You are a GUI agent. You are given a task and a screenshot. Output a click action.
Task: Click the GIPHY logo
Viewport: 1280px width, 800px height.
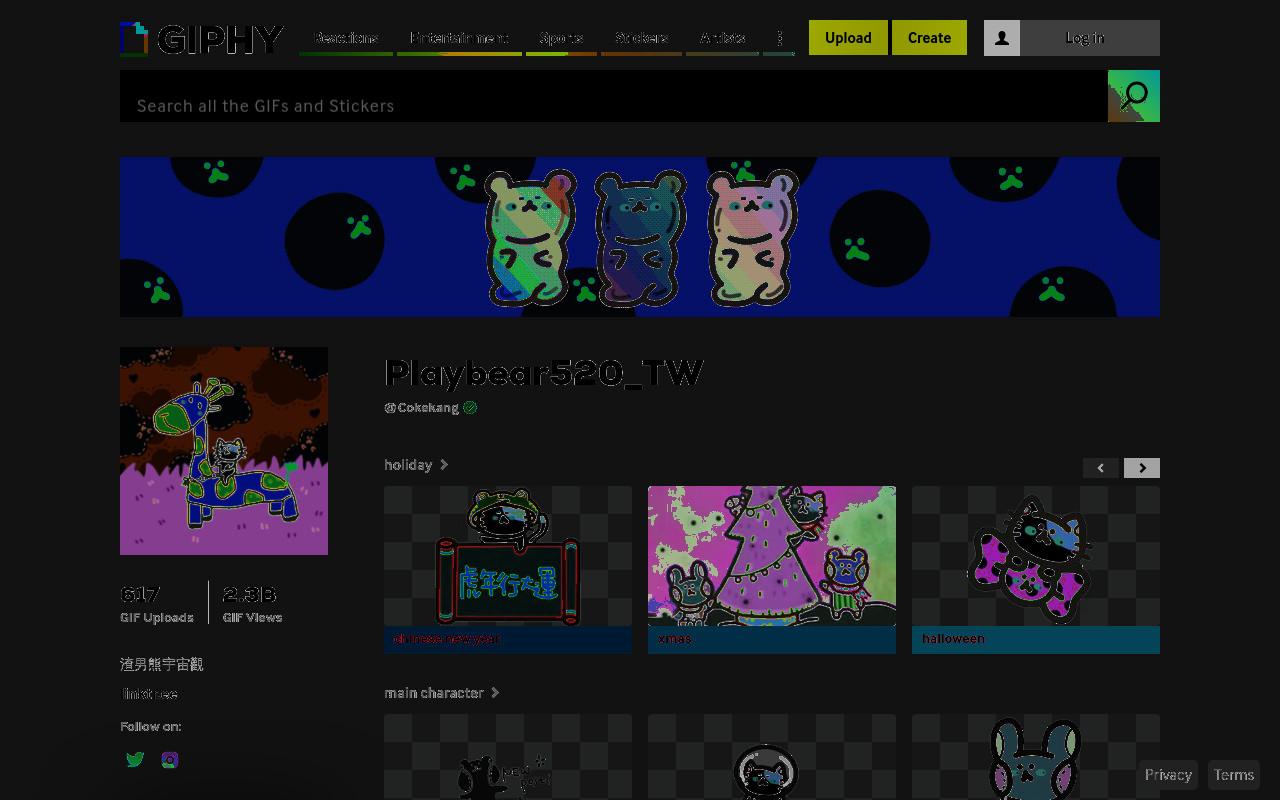[202, 39]
